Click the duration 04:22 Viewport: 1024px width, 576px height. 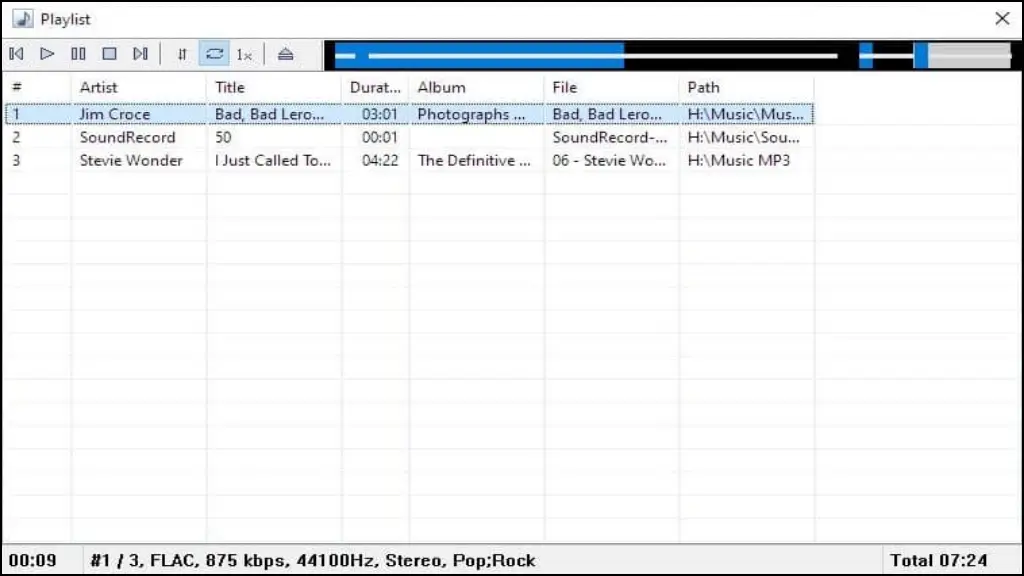coord(379,161)
